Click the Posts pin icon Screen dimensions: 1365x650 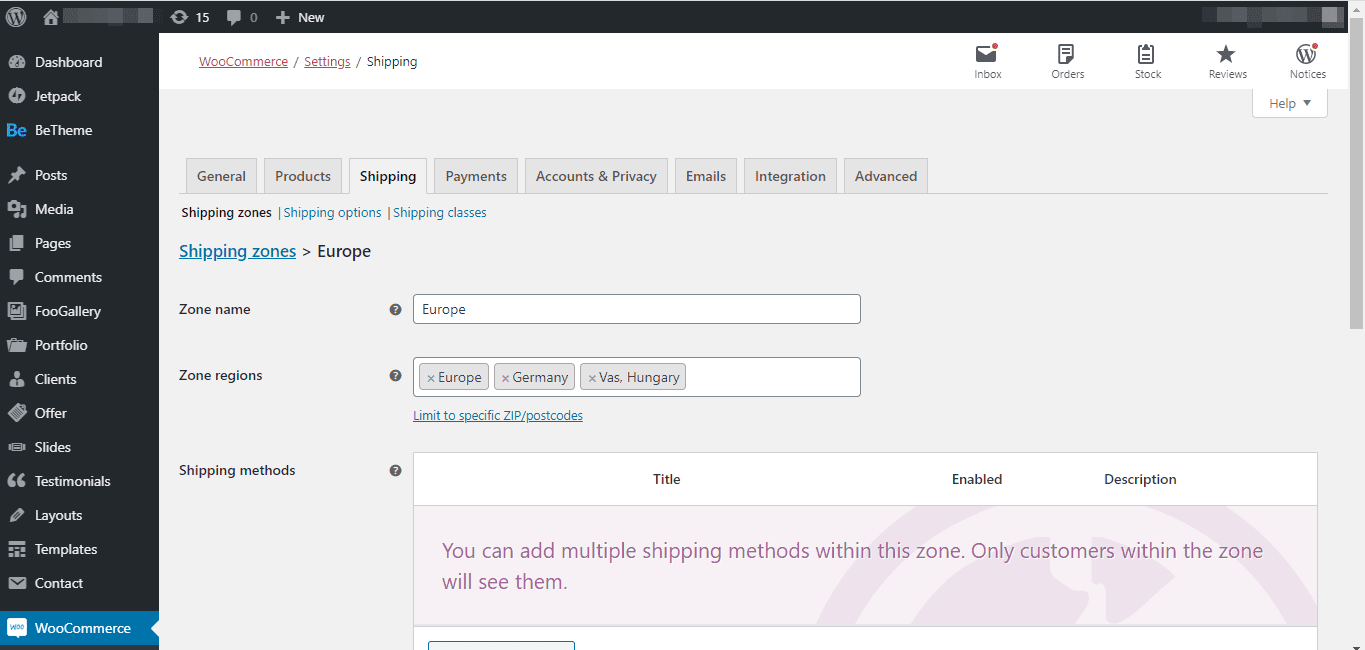(x=17, y=175)
